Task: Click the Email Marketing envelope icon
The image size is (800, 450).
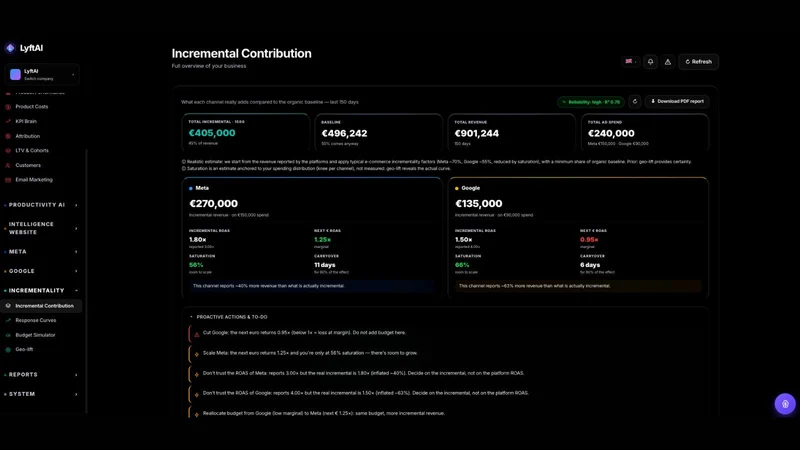Action: coord(8,180)
